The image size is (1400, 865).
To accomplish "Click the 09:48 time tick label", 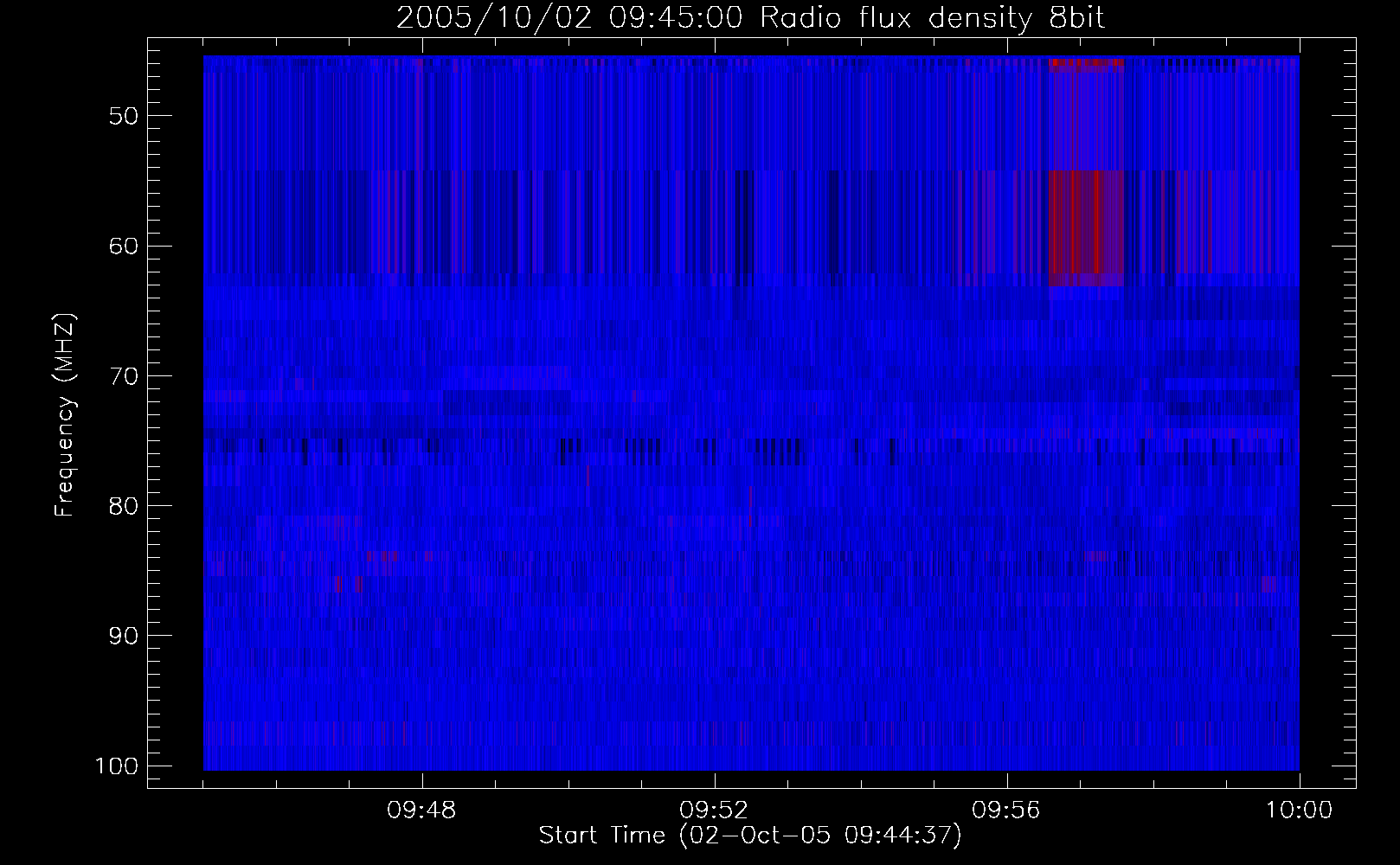I will pos(422,811).
